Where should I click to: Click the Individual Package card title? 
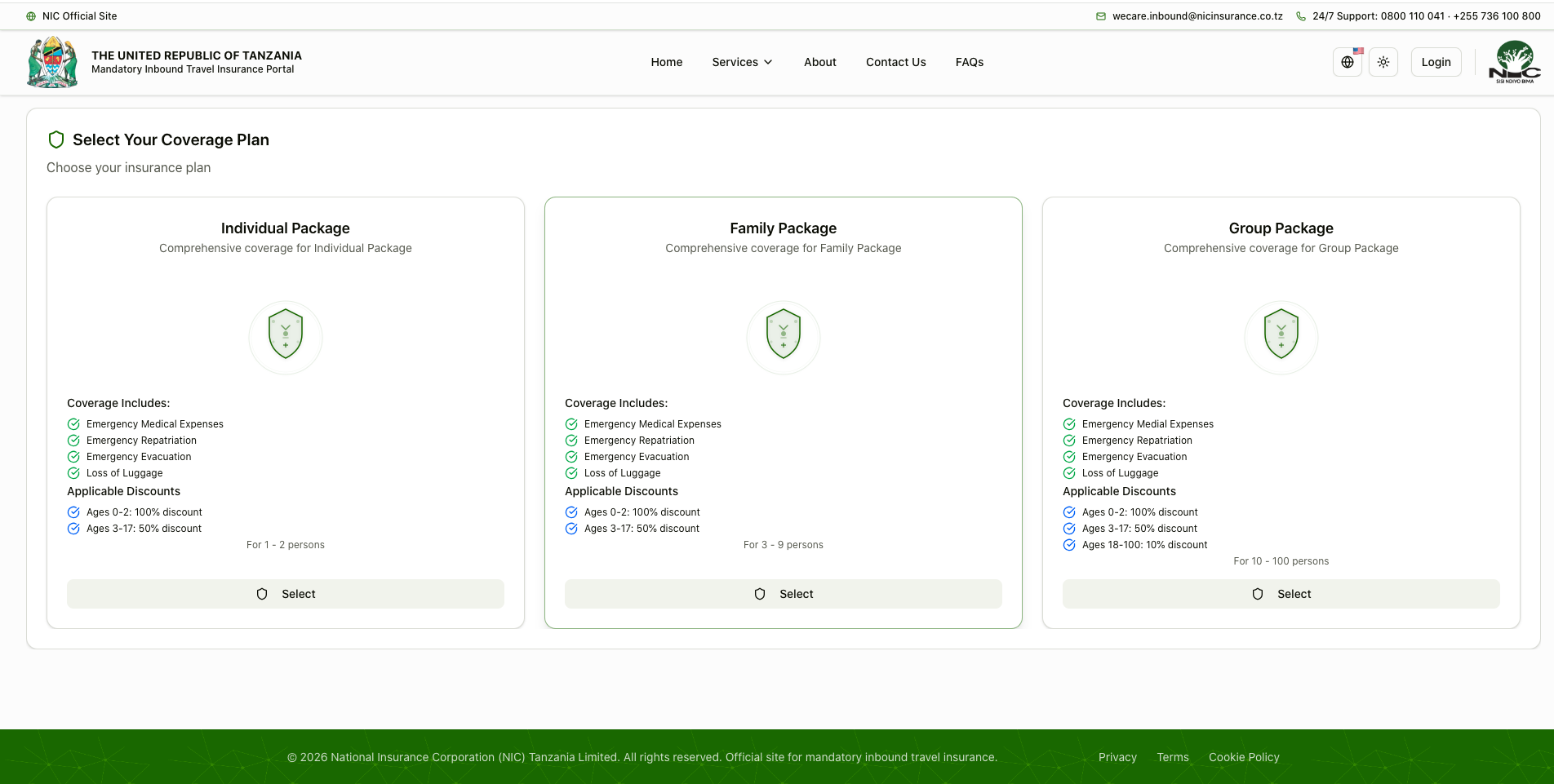[286, 228]
